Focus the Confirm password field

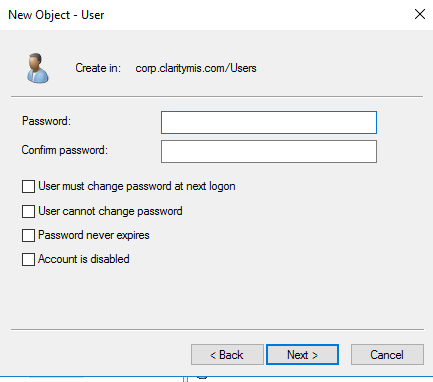point(269,152)
